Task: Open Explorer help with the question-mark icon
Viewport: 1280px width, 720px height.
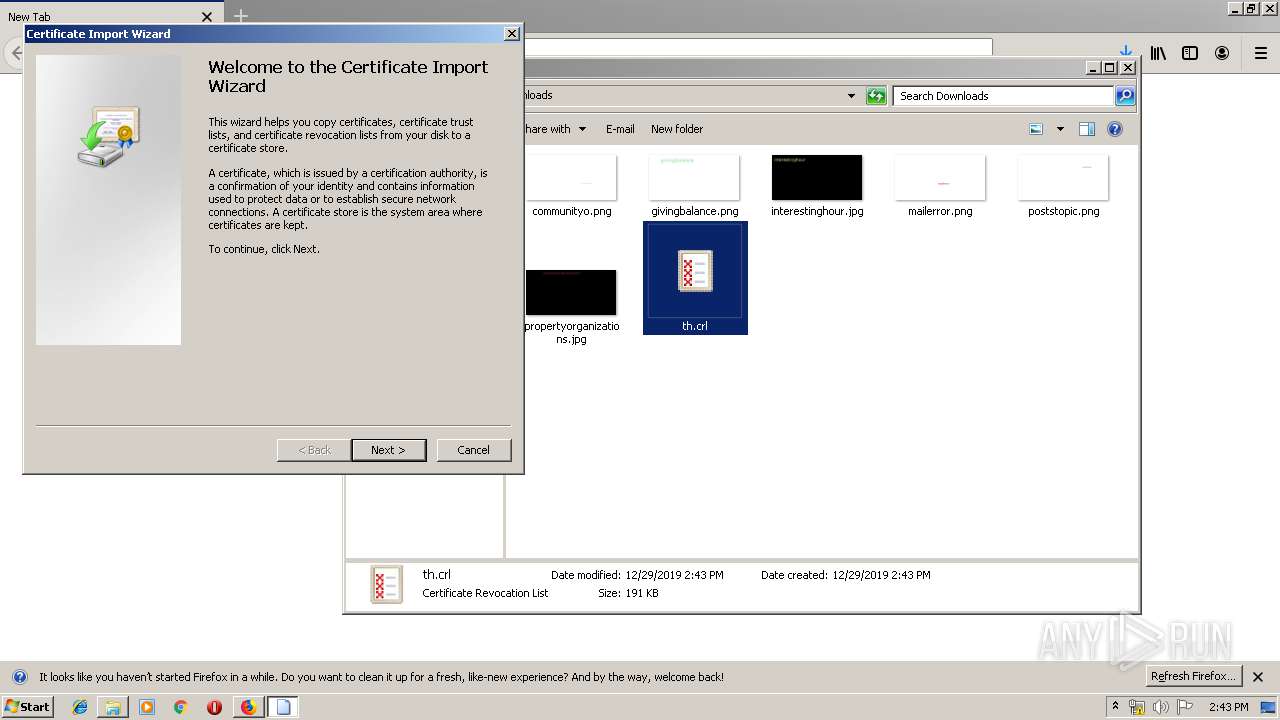Action: (1115, 129)
